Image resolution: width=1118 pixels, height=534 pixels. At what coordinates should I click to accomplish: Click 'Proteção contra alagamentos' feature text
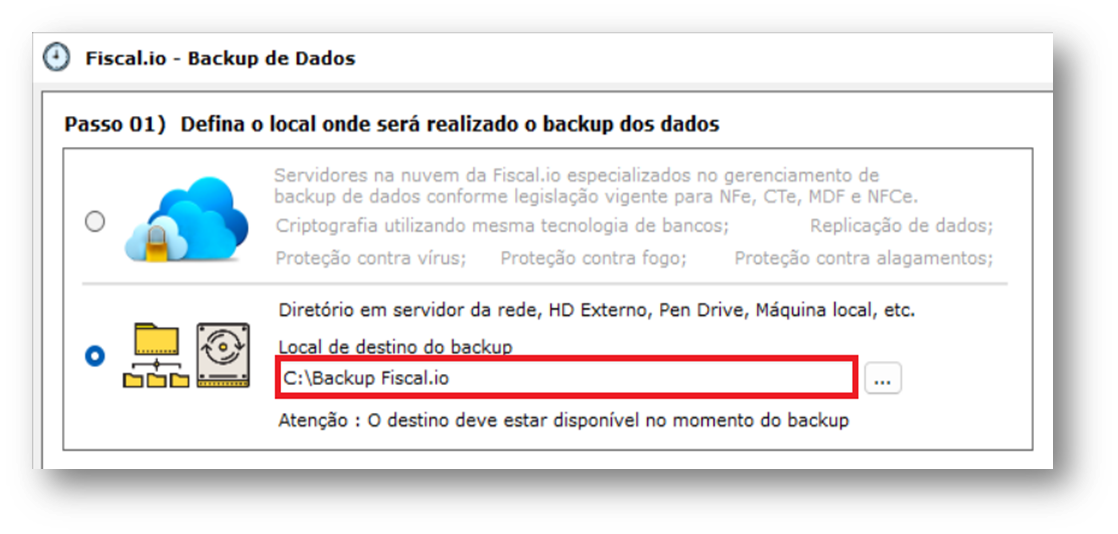coord(863,258)
